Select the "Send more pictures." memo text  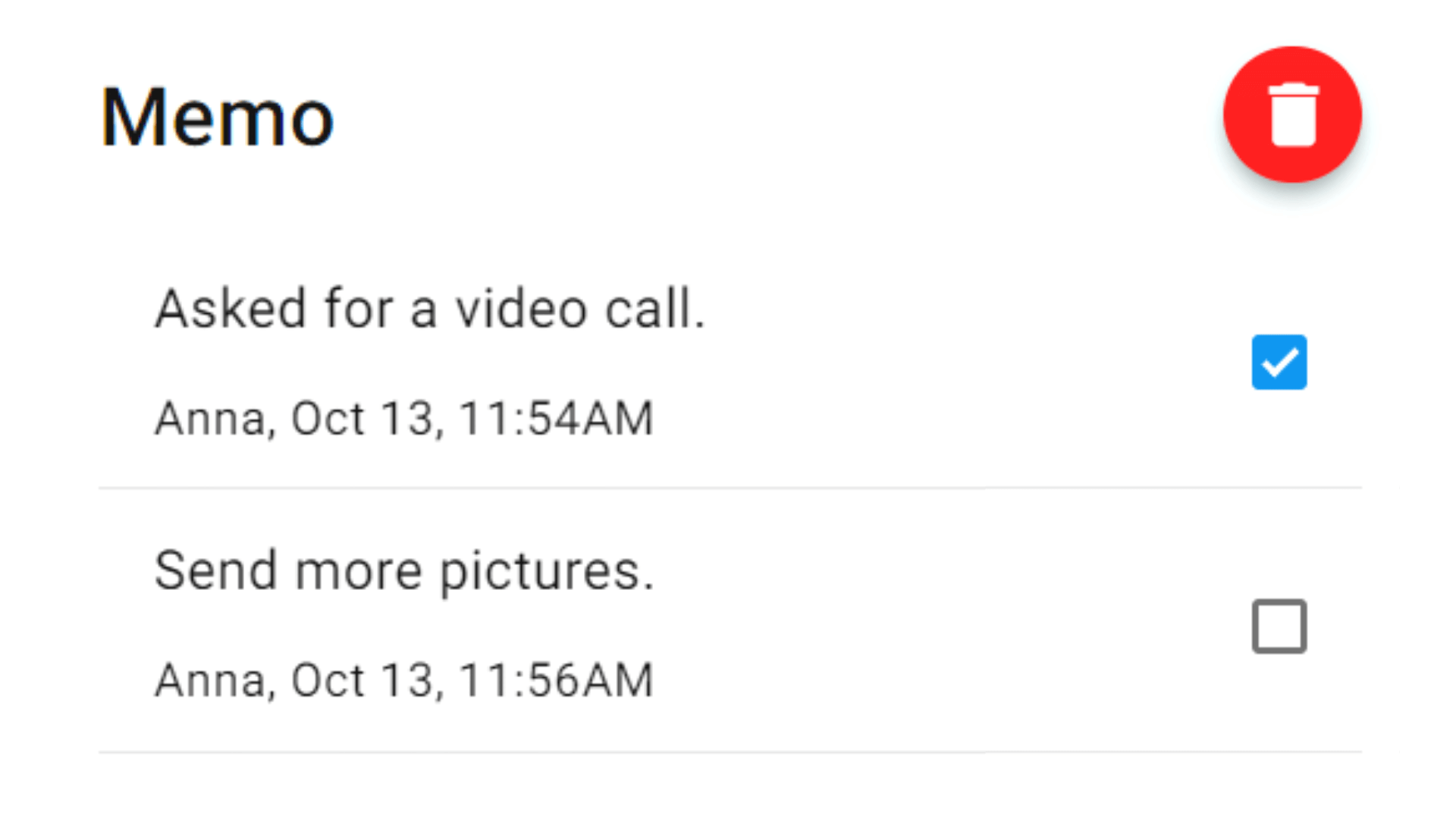point(404,570)
